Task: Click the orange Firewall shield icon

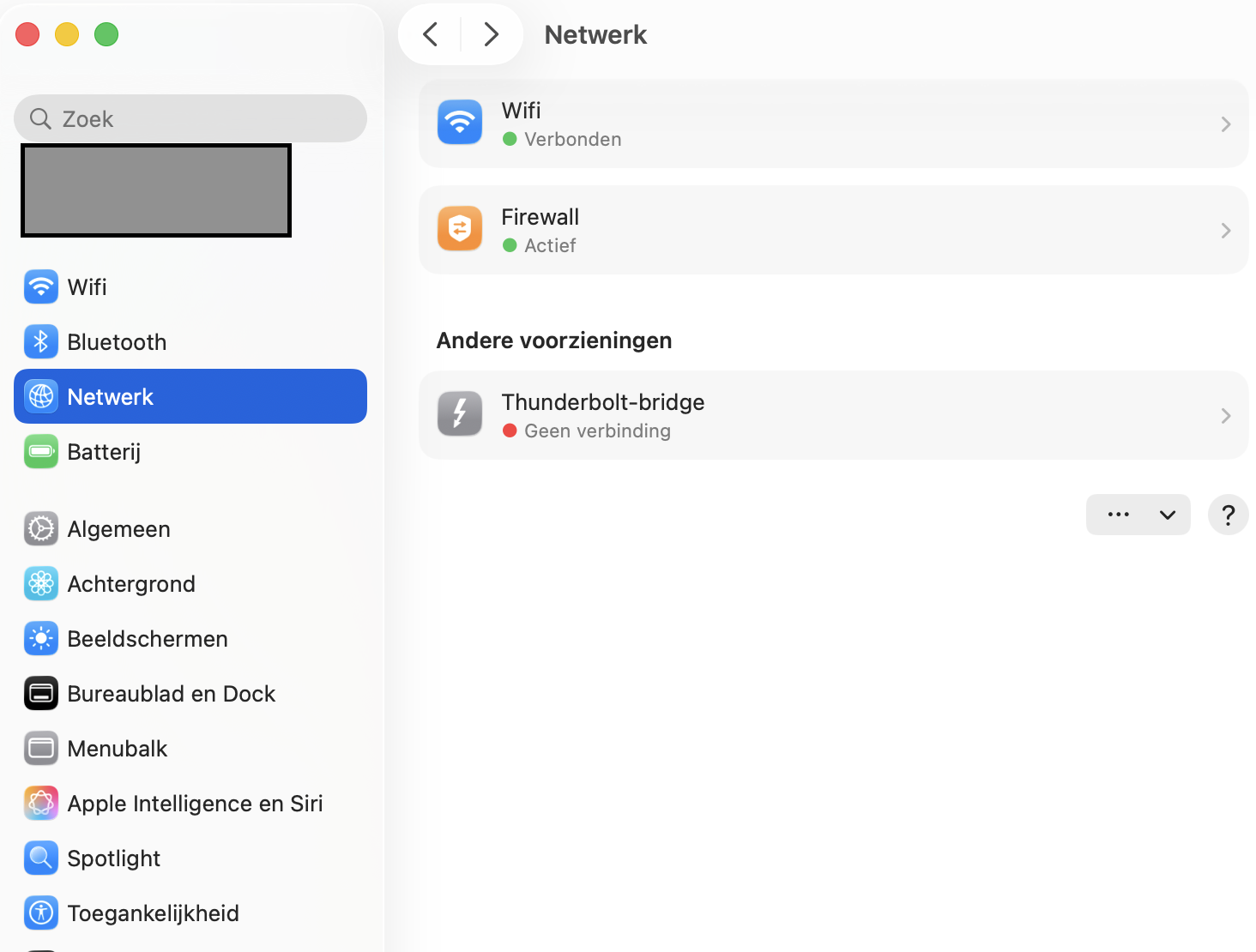Action: [460, 229]
